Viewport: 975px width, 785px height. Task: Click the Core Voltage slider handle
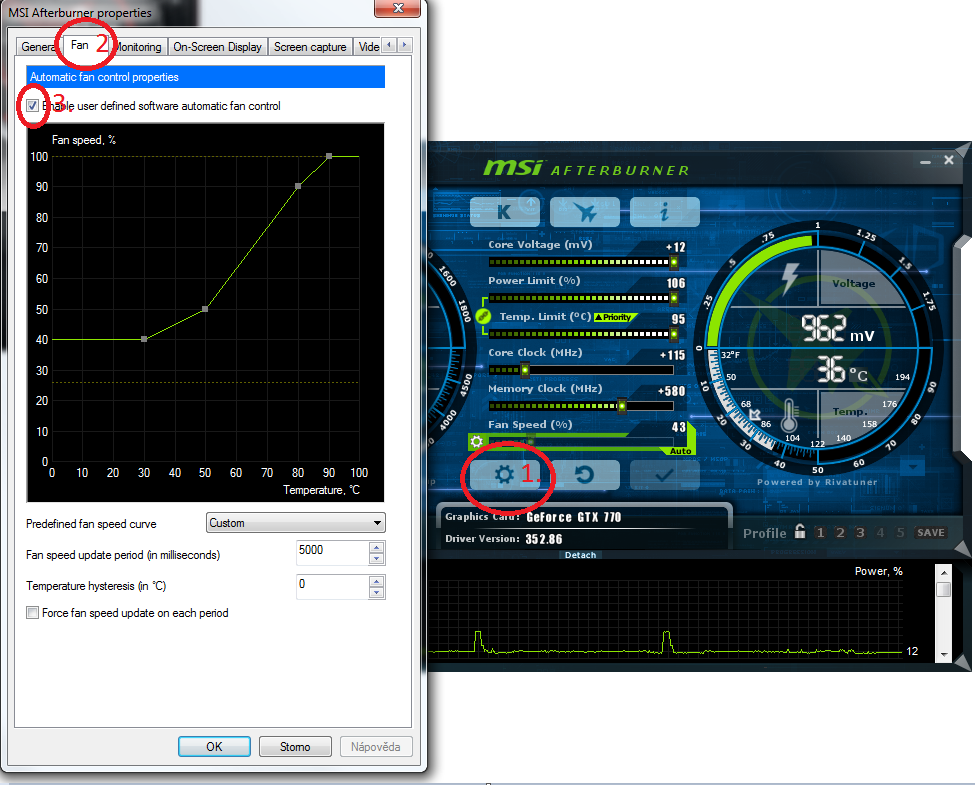coord(673,262)
